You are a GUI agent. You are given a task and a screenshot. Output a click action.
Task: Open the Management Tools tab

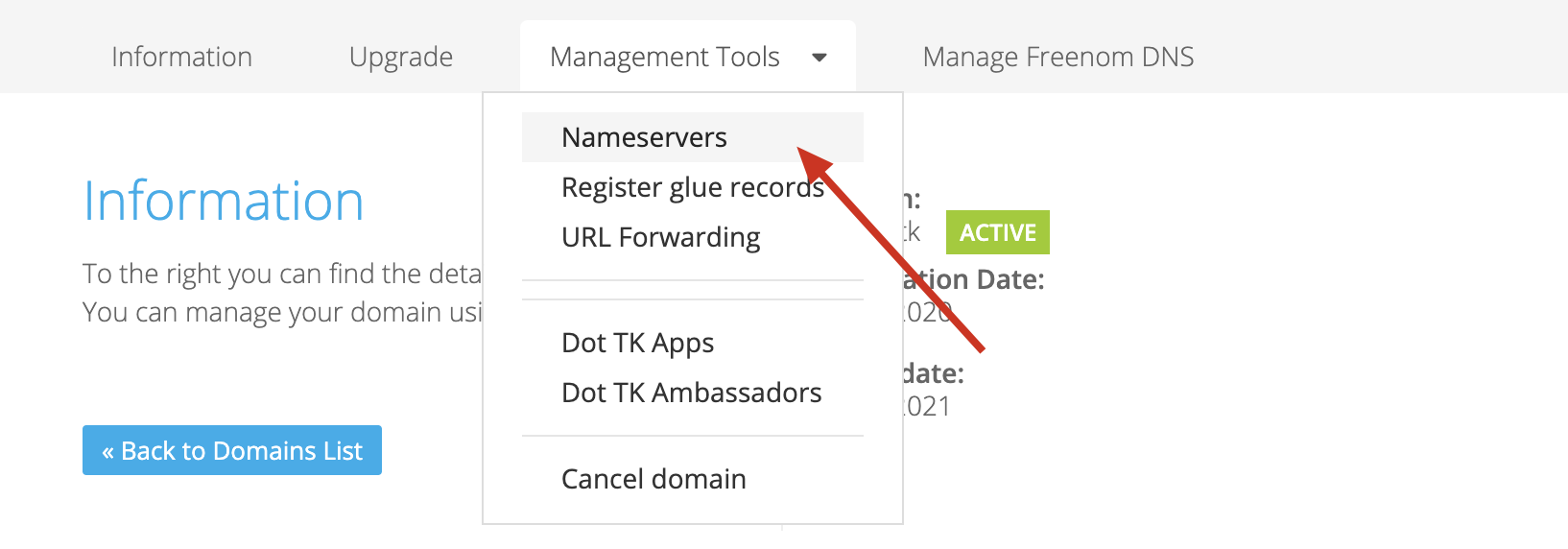(x=688, y=57)
